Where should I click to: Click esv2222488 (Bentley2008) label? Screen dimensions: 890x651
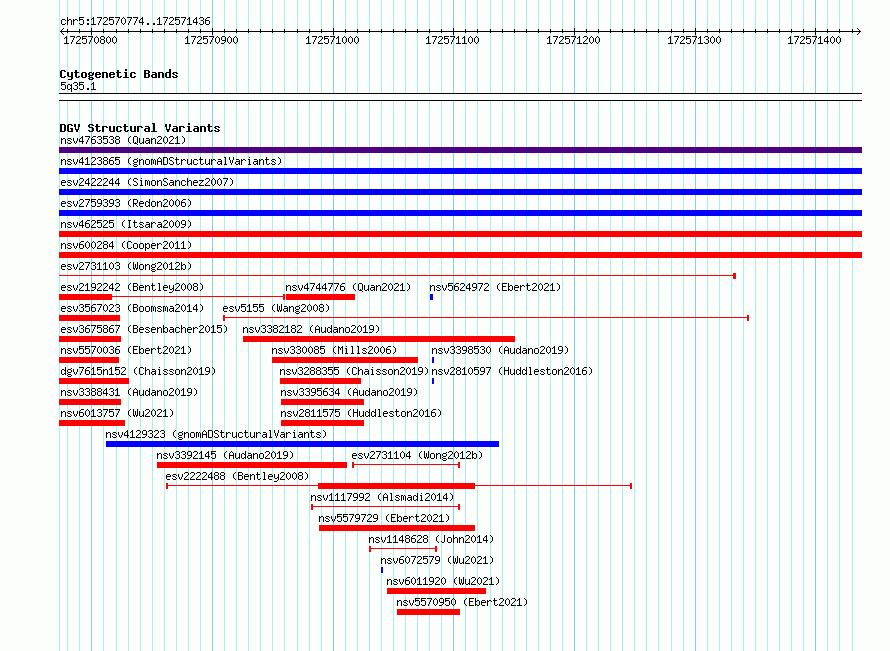237,476
